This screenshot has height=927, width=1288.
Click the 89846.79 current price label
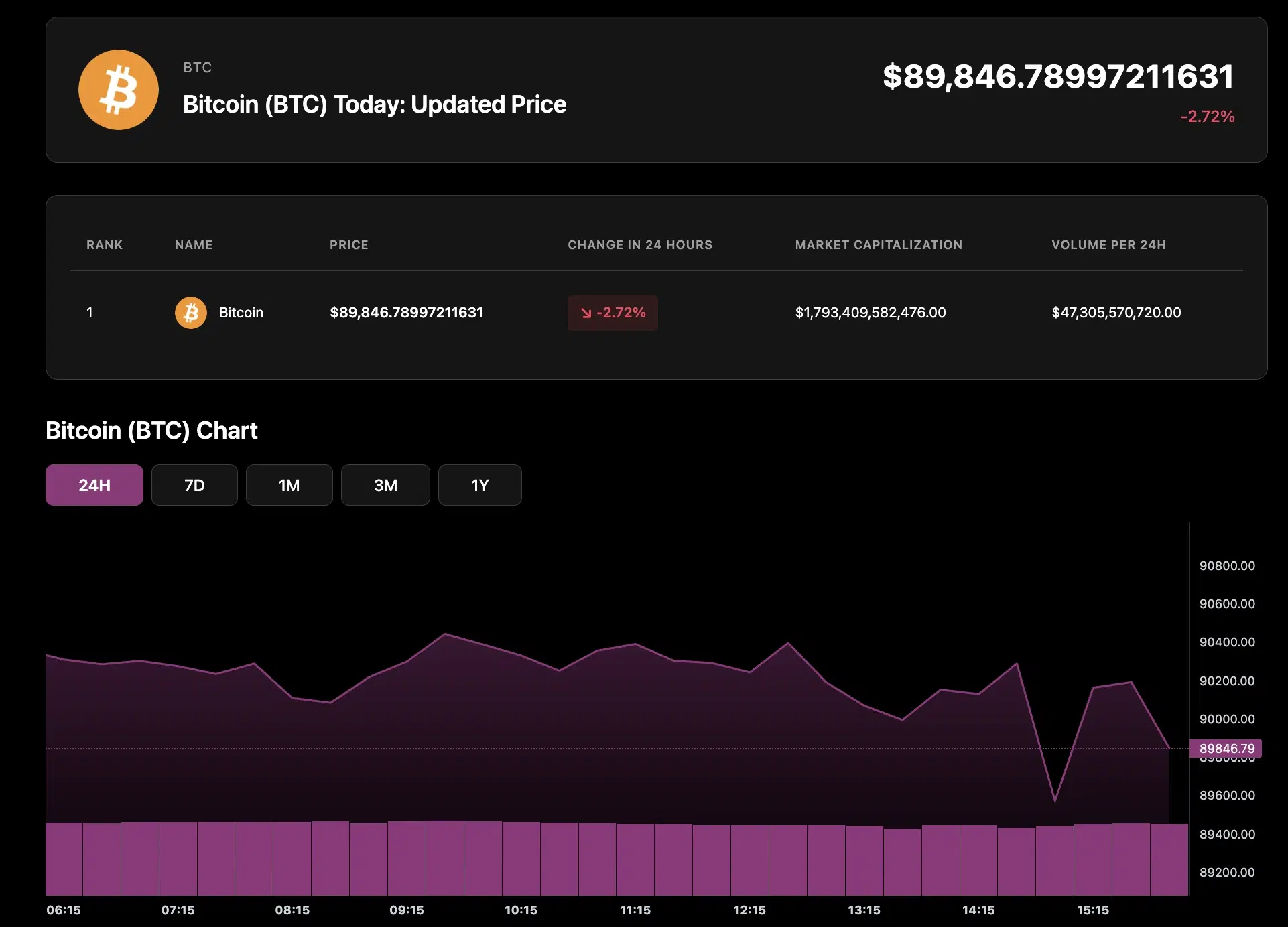pyautogui.click(x=1226, y=748)
